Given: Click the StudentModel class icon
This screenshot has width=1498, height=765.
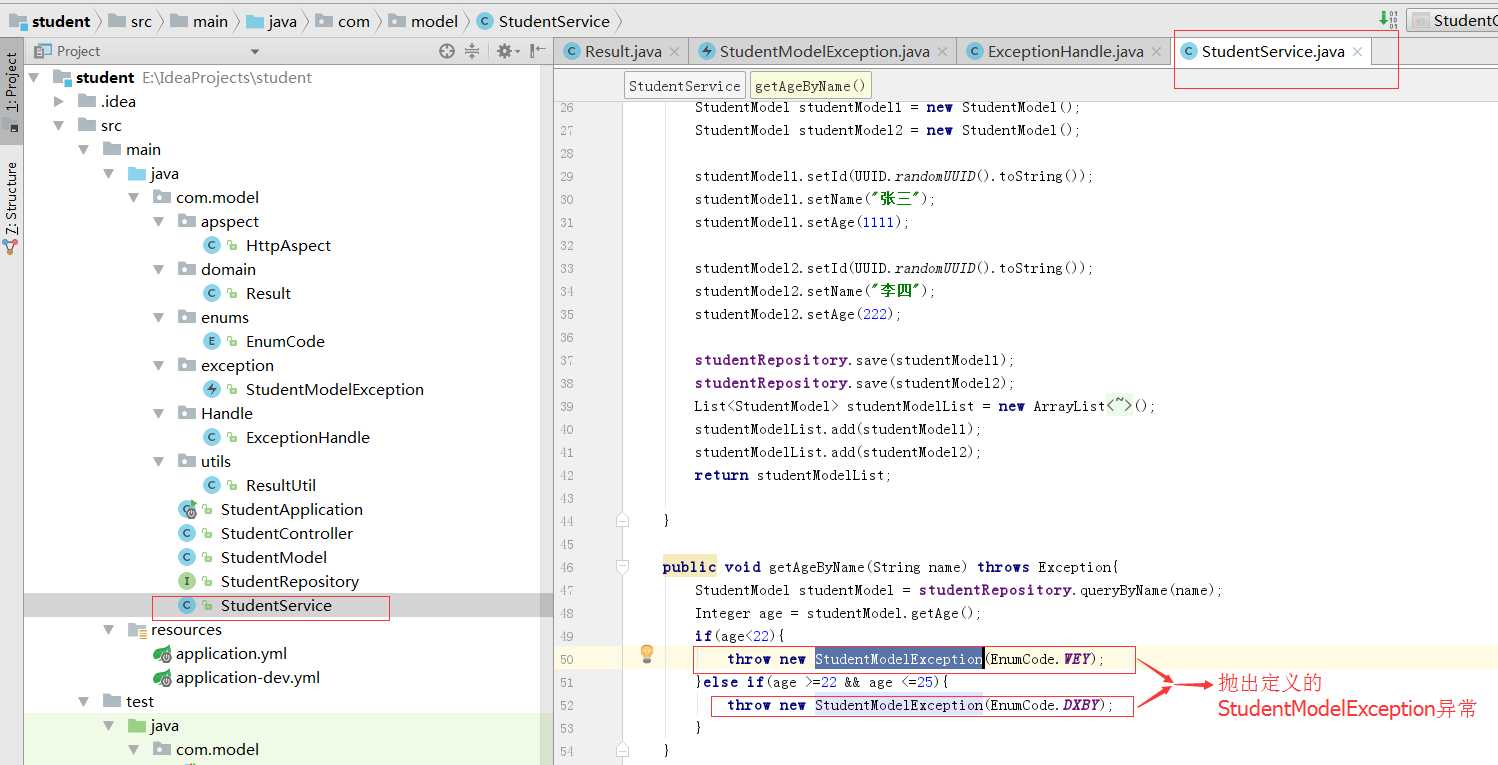Looking at the screenshot, I should click(187, 557).
